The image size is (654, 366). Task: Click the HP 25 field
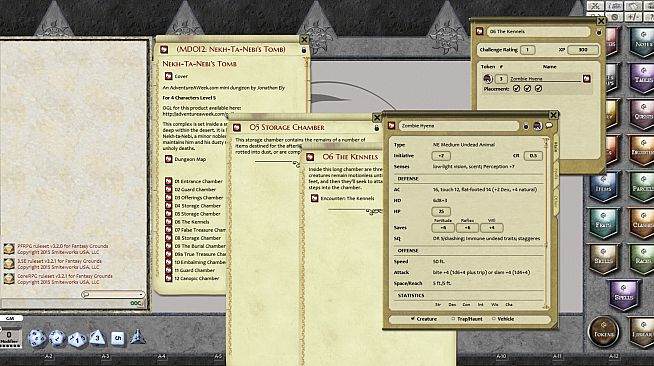[441, 211]
